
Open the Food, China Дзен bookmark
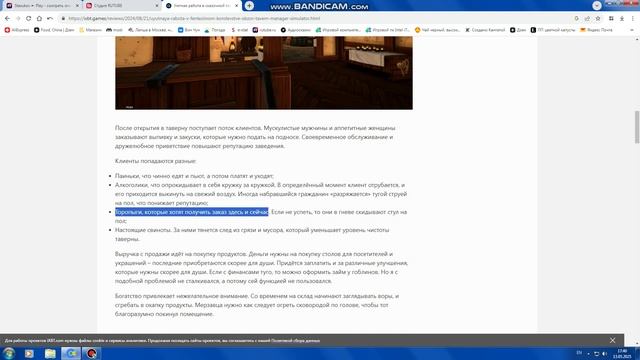[54, 30]
